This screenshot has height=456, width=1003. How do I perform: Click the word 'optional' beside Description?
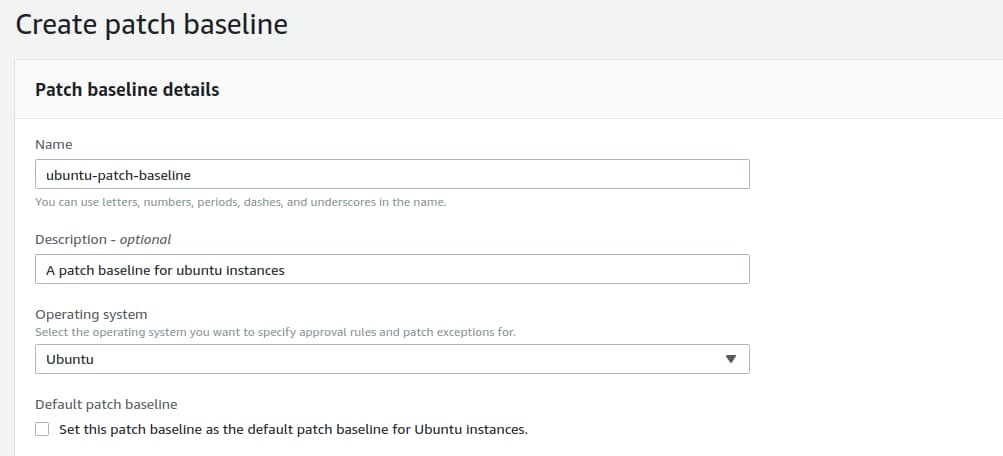pos(146,240)
